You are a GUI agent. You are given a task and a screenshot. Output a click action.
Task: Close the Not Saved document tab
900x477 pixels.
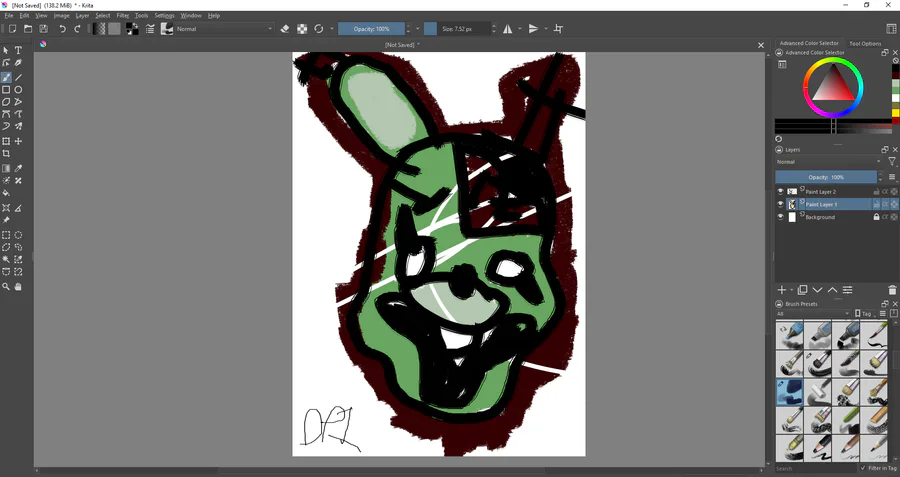click(761, 45)
